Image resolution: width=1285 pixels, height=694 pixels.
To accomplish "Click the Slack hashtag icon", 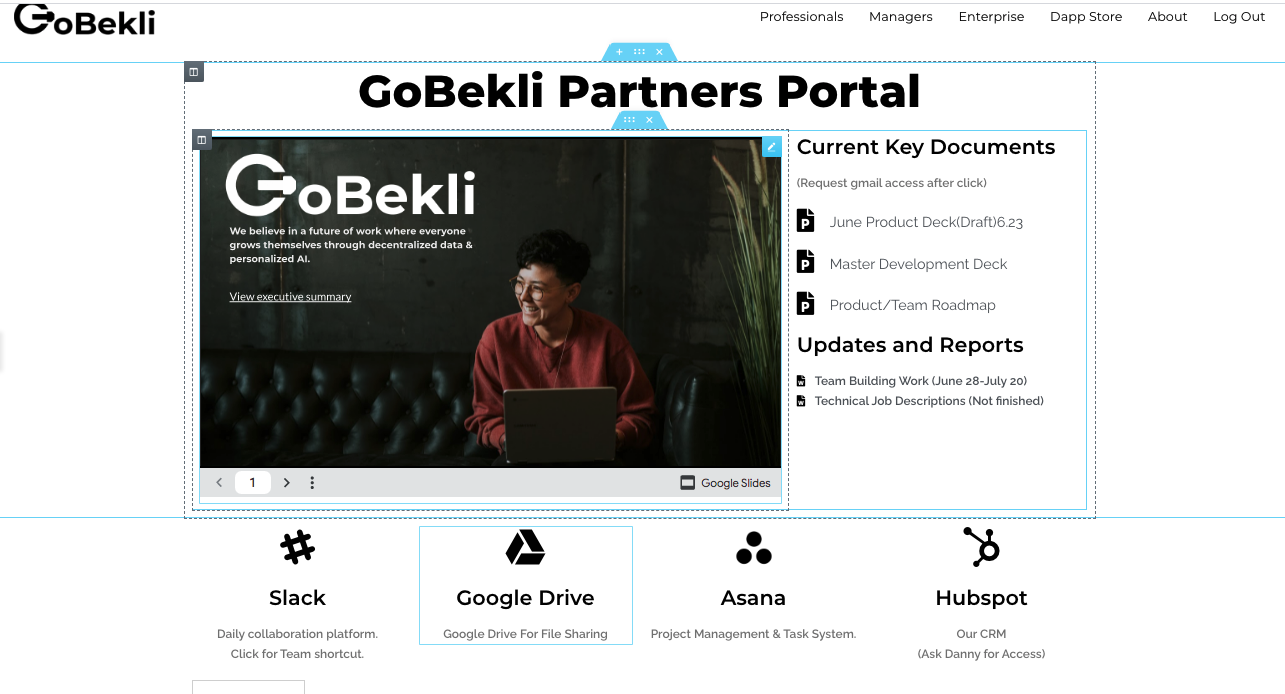I will pyautogui.click(x=297, y=547).
